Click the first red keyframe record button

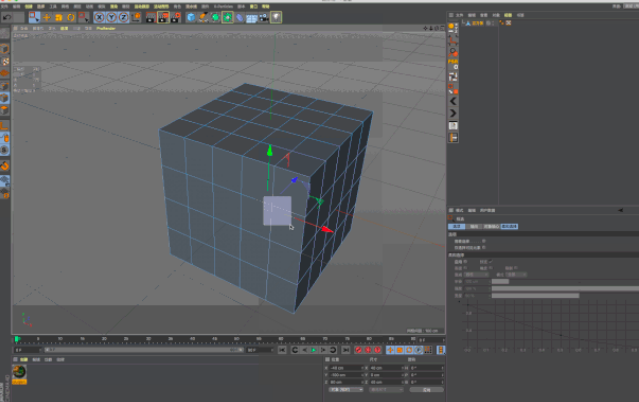pos(359,350)
